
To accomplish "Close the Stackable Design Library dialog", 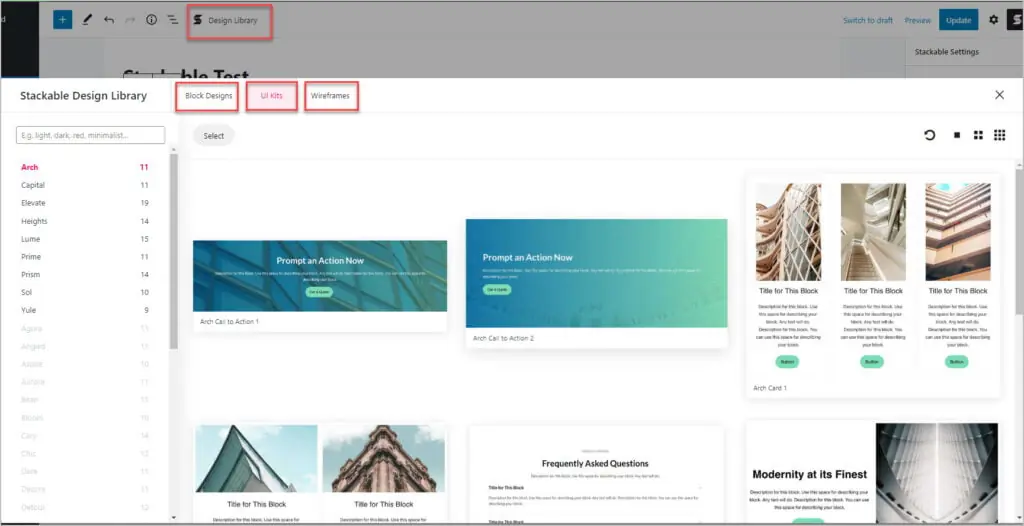I will (x=999, y=95).
